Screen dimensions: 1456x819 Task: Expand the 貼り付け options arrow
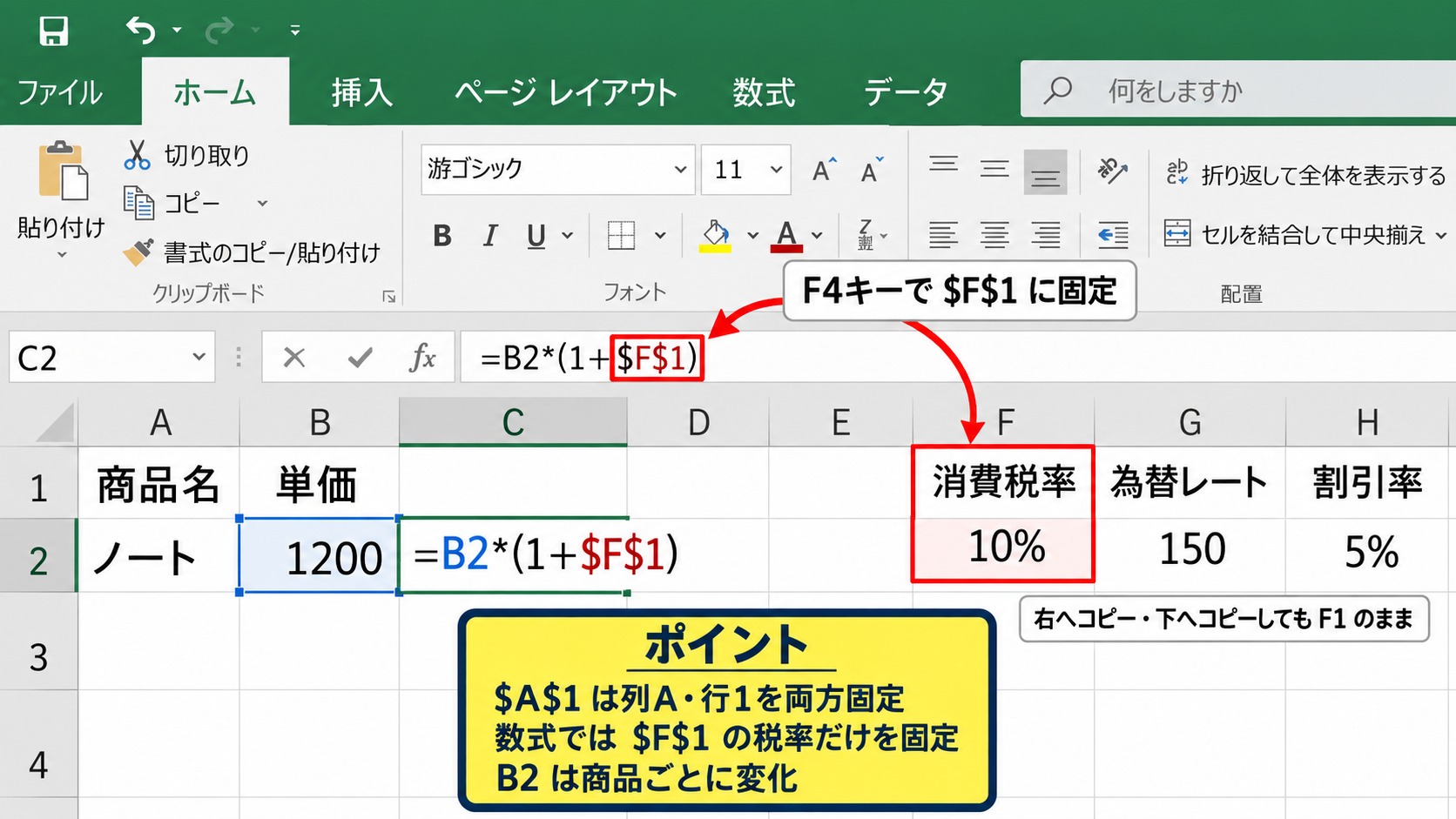pyautogui.click(x=62, y=255)
